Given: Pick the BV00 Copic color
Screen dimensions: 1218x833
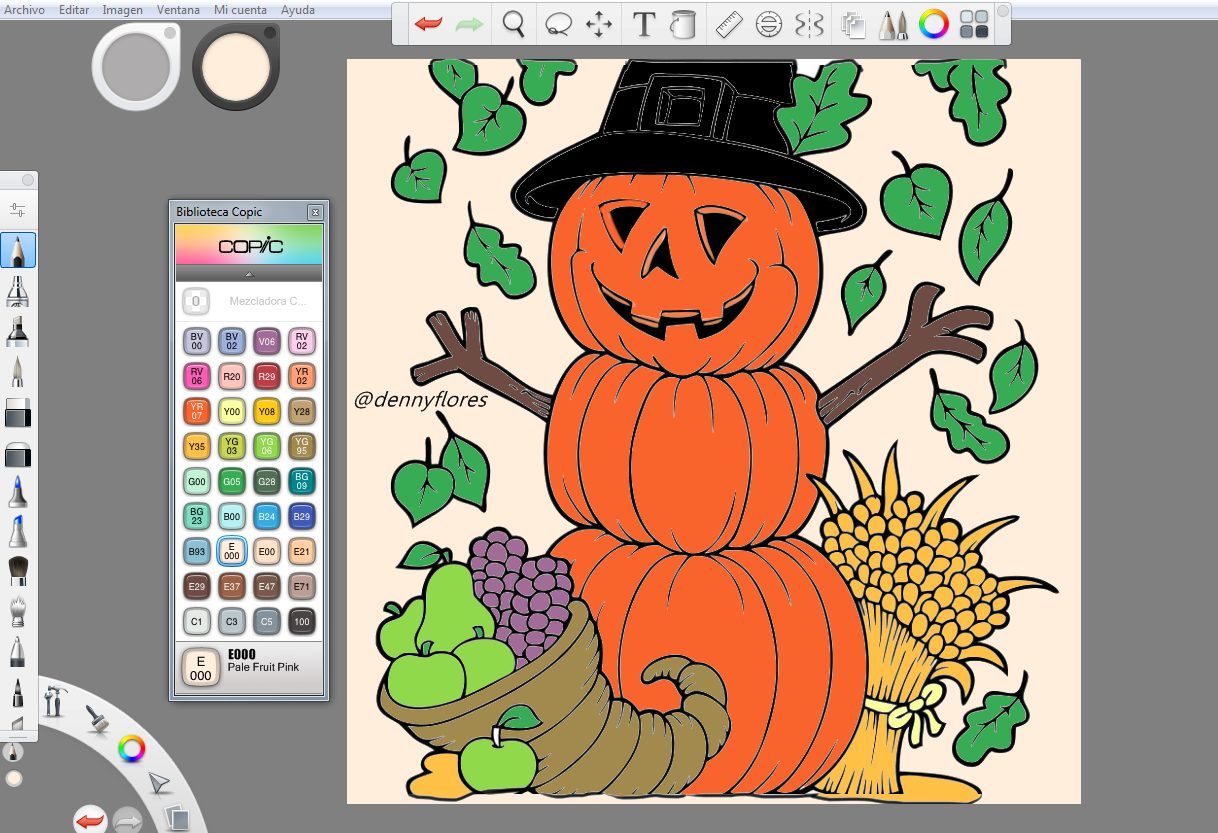Looking at the screenshot, I should [x=197, y=341].
